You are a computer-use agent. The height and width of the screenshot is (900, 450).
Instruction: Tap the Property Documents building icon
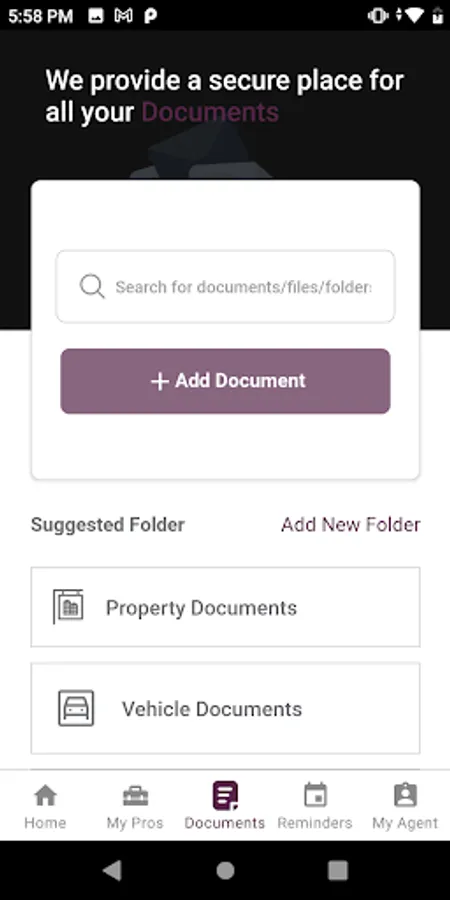pyautogui.click(x=68, y=607)
